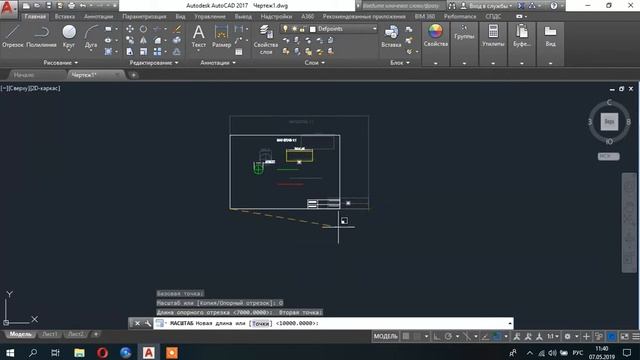Screen dimensions: 640x360
Task: Click the Вход в службы sign-in button
Action: coord(487,6)
